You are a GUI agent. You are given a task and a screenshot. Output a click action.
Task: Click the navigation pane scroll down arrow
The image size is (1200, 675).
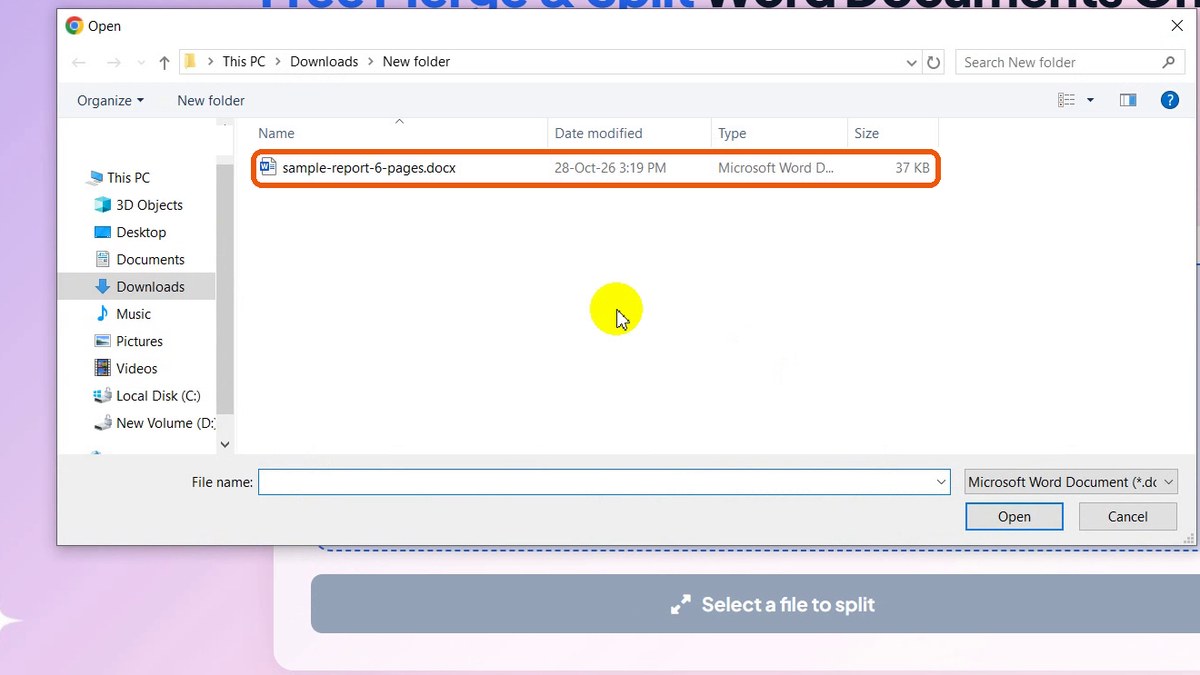224,444
